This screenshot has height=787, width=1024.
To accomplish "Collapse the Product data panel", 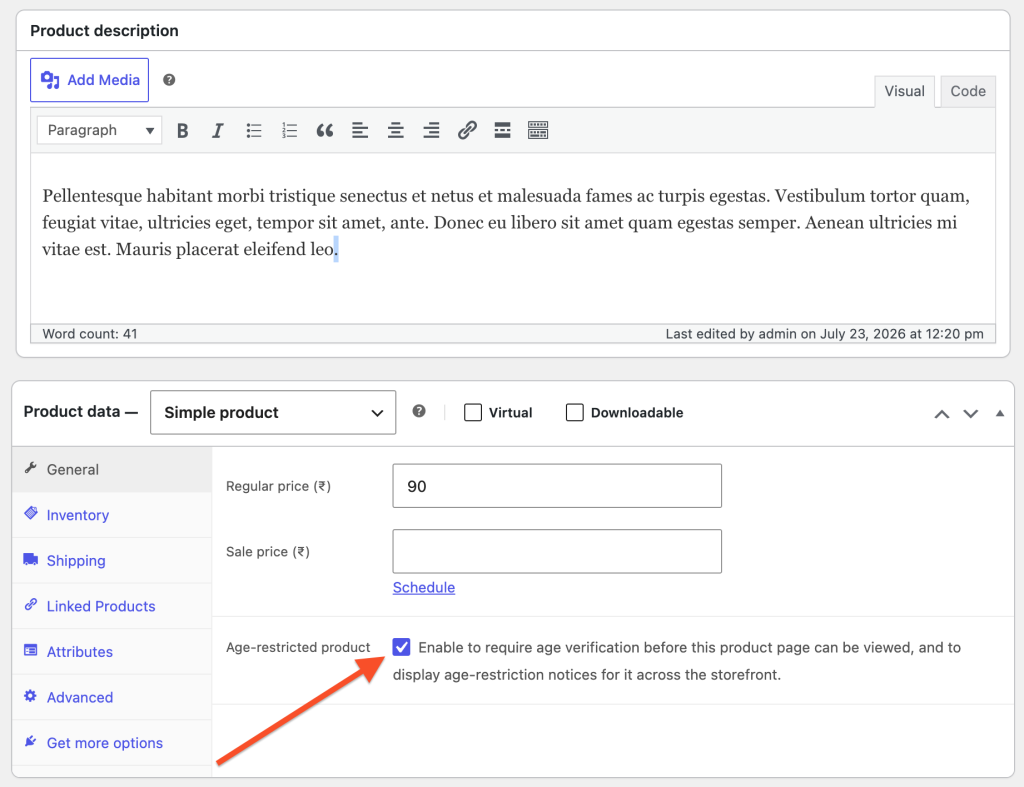I will tap(999, 413).
